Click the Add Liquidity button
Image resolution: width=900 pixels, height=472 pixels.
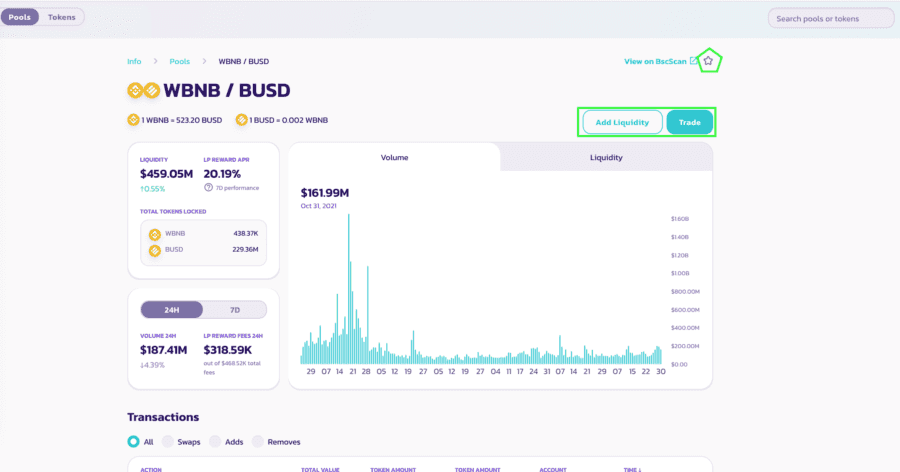[622, 122]
